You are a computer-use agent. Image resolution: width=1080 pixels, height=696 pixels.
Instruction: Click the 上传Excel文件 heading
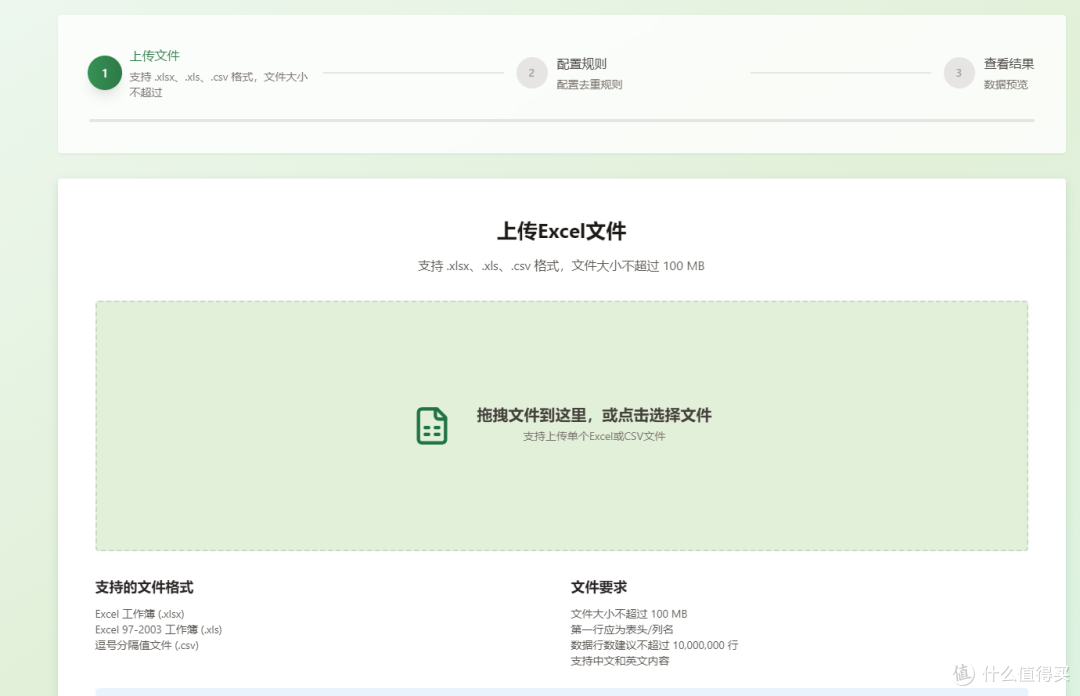pyautogui.click(x=561, y=231)
